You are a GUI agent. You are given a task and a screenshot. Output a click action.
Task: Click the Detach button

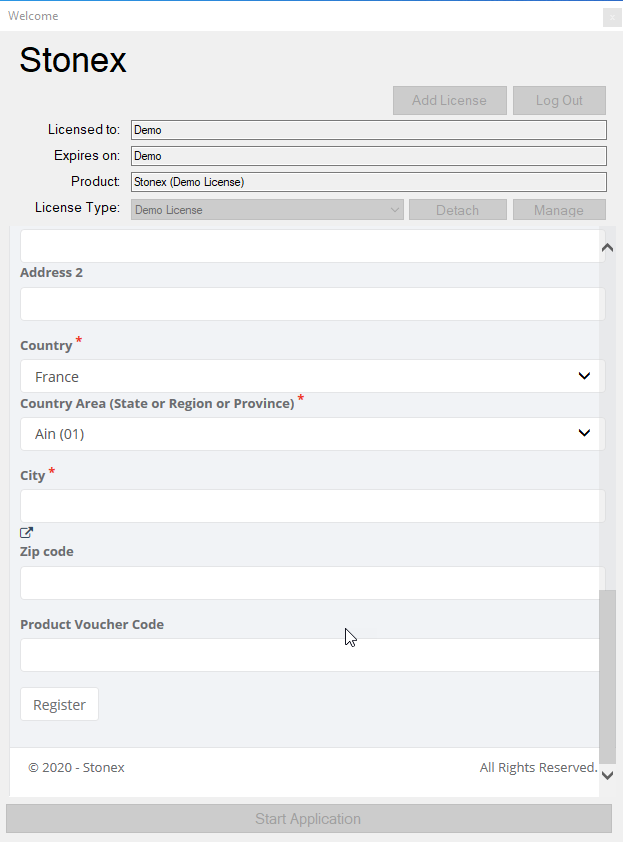tap(458, 209)
